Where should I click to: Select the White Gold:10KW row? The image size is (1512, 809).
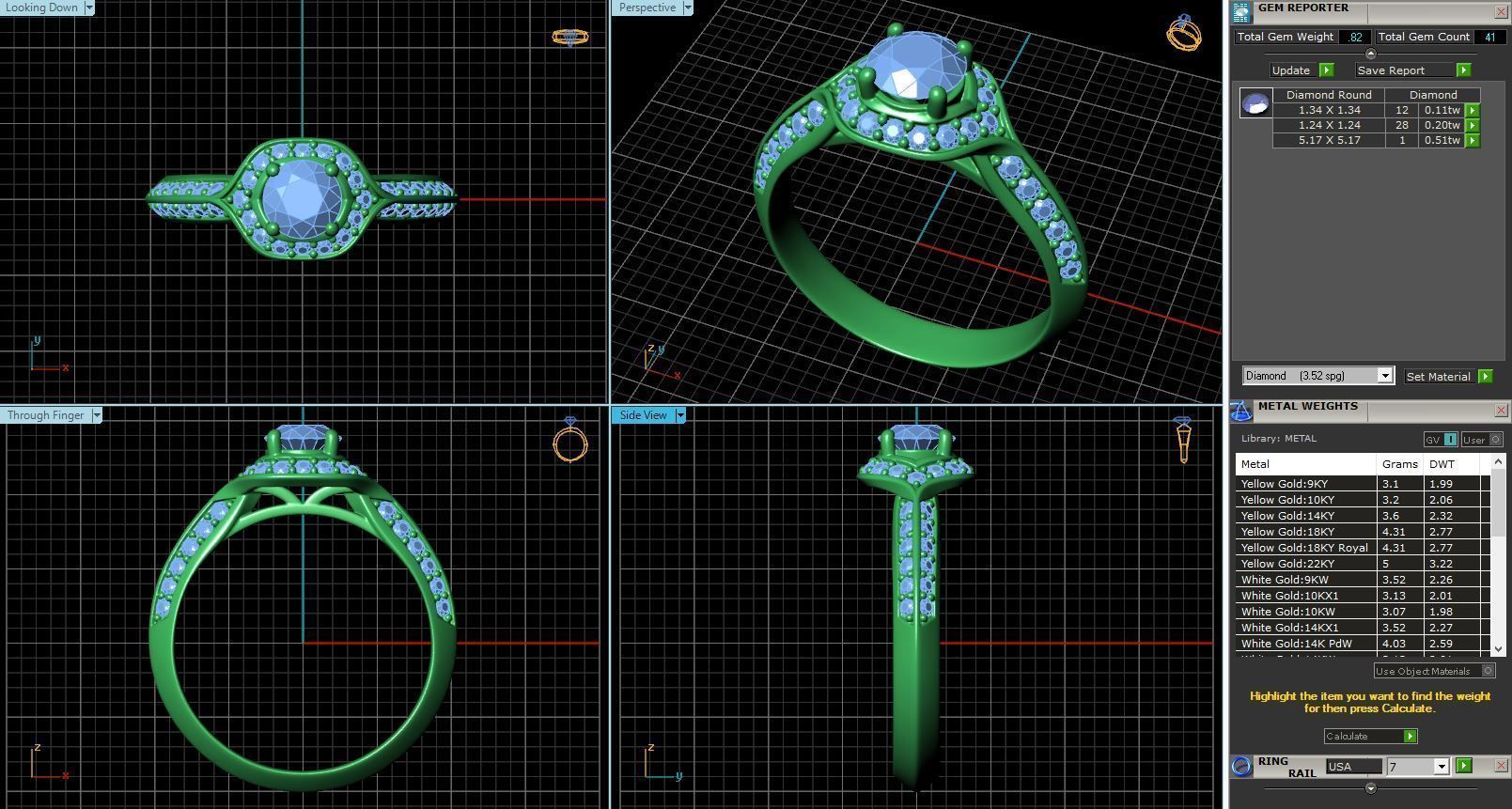coord(1363,612)
